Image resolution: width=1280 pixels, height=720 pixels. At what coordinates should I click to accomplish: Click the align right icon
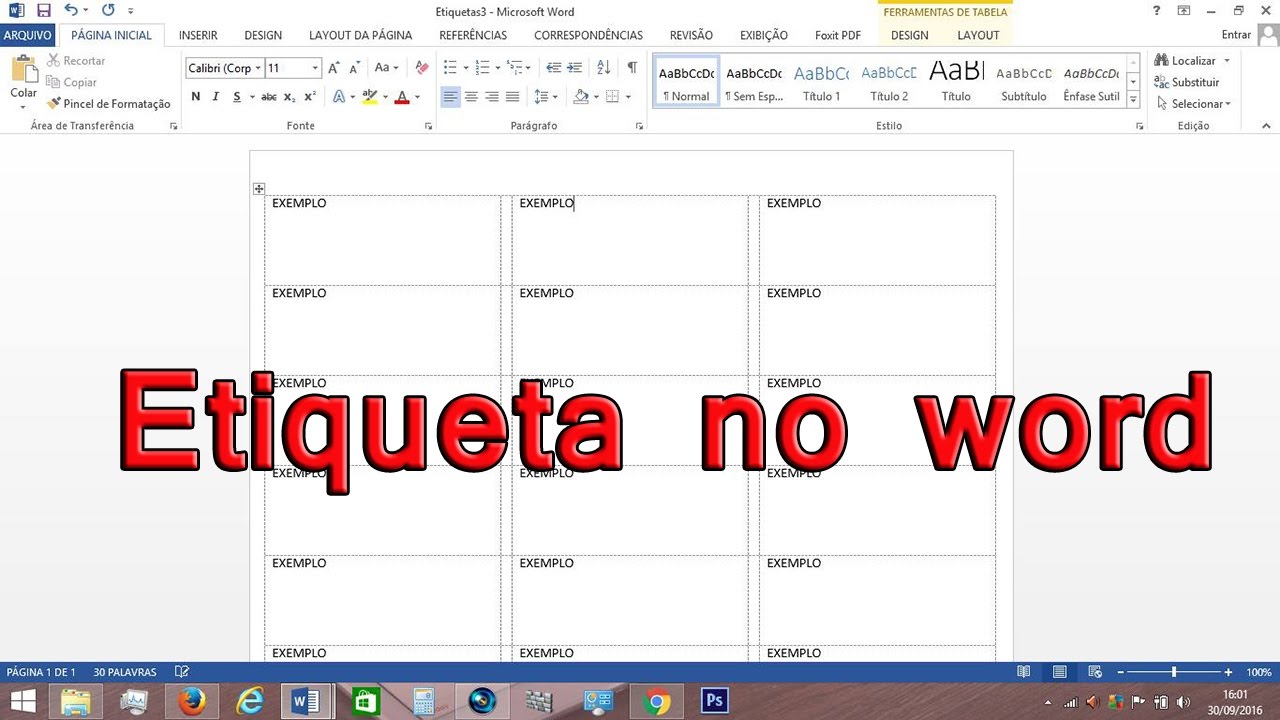(x=492, y=97)
